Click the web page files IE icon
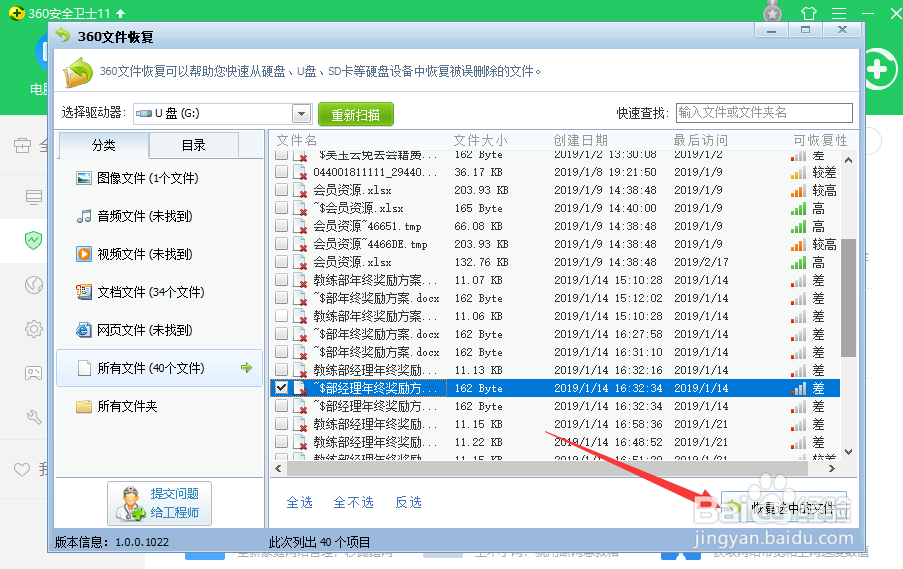The width and height of the screenshot is (903, 569). [84, 330]
